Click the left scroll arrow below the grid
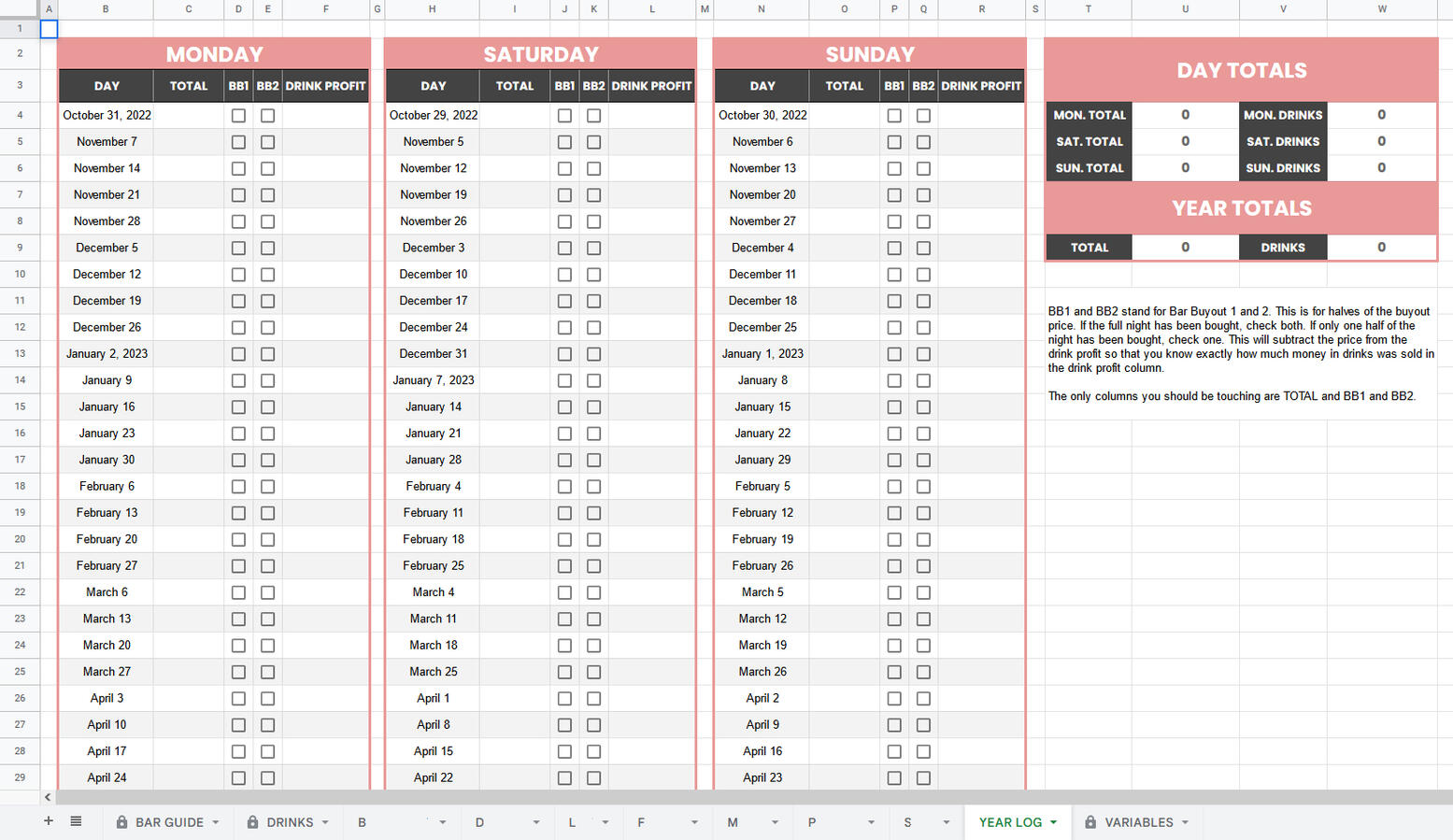This screenshot has height=840, width=1453. pyautogui.click(x=47, y=797)
